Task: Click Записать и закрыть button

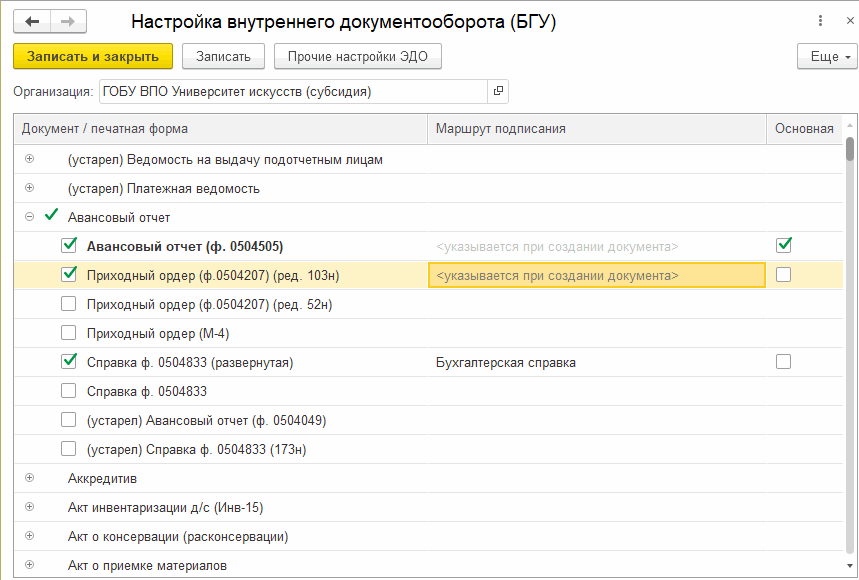Action: (93, 57)
